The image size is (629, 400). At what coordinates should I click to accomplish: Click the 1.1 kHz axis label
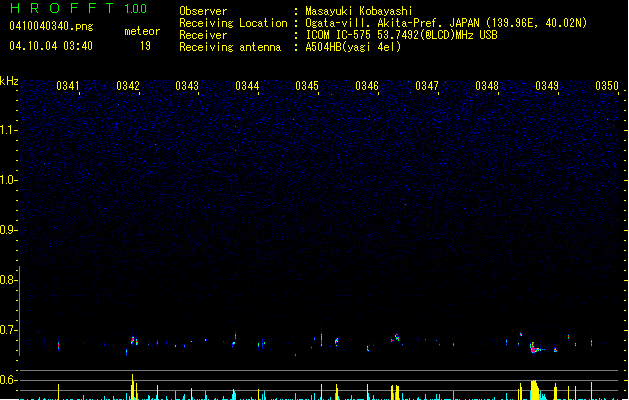(8, 130)
